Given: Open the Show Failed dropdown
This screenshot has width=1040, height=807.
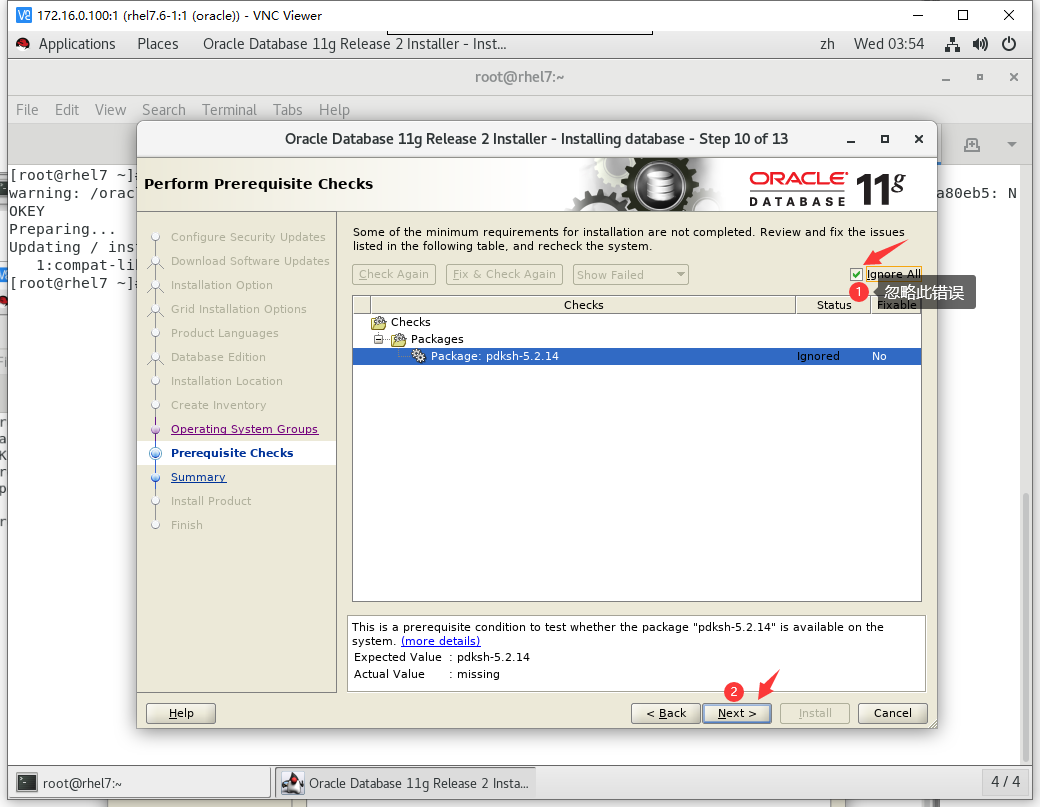Looking at the screenshot, I should click(630, 275).
